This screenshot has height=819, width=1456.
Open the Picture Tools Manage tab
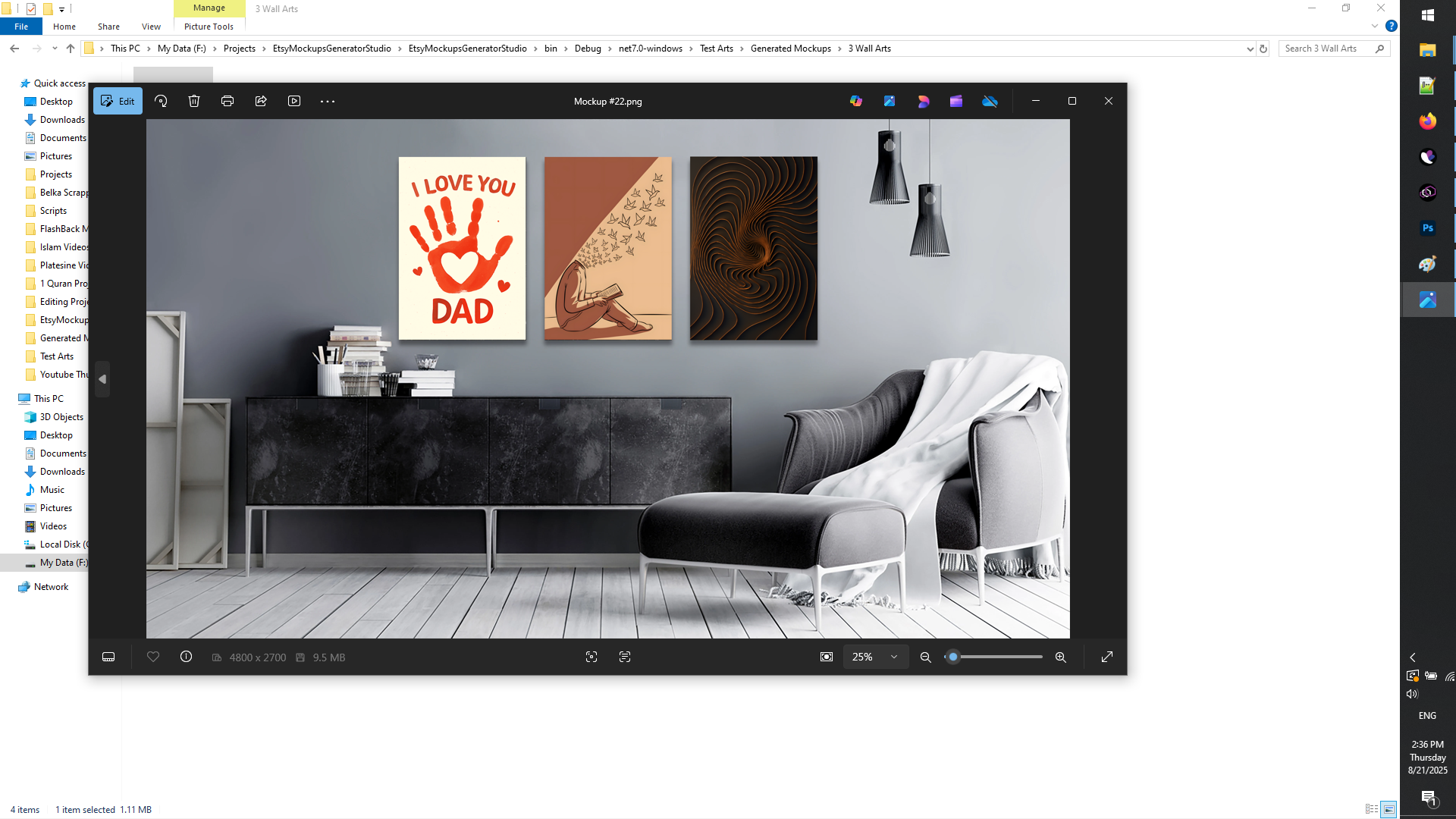[x=209, y=8]
